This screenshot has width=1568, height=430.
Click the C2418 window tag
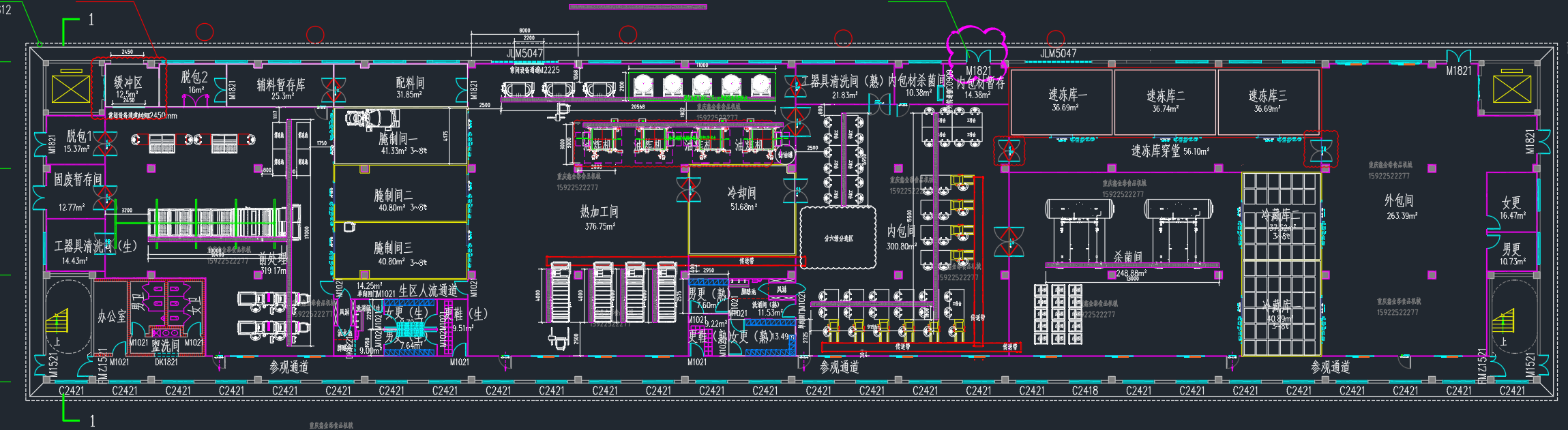[1084, 390]
